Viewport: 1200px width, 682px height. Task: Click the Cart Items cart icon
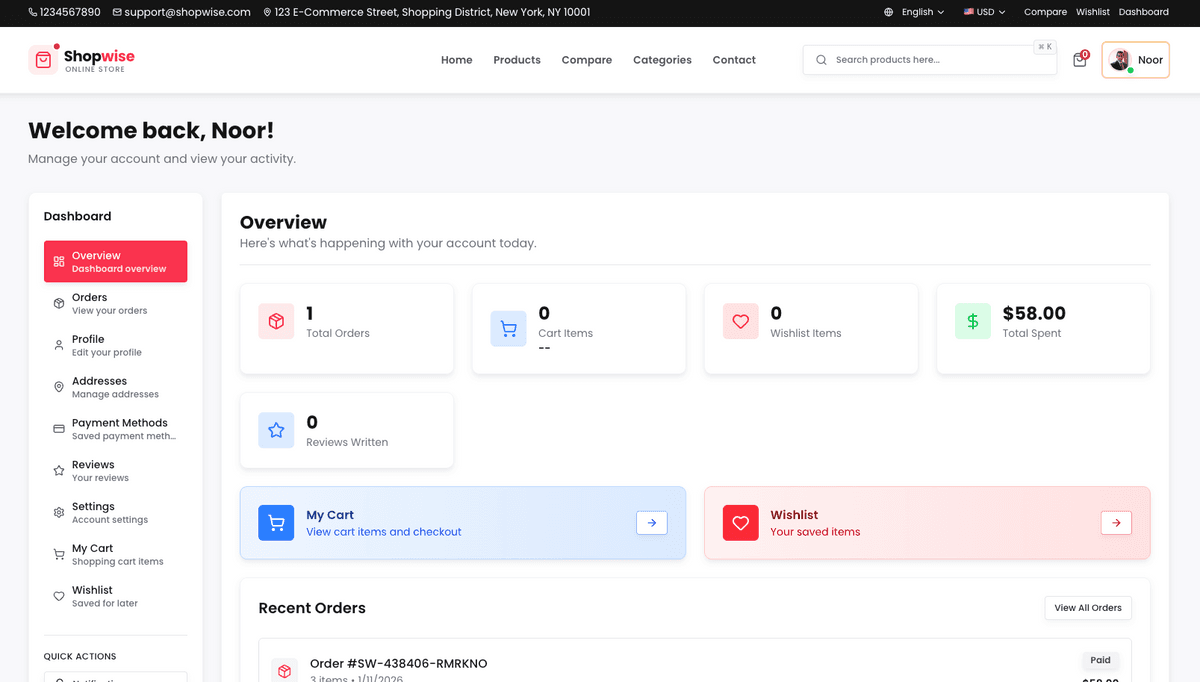(508, 329)
